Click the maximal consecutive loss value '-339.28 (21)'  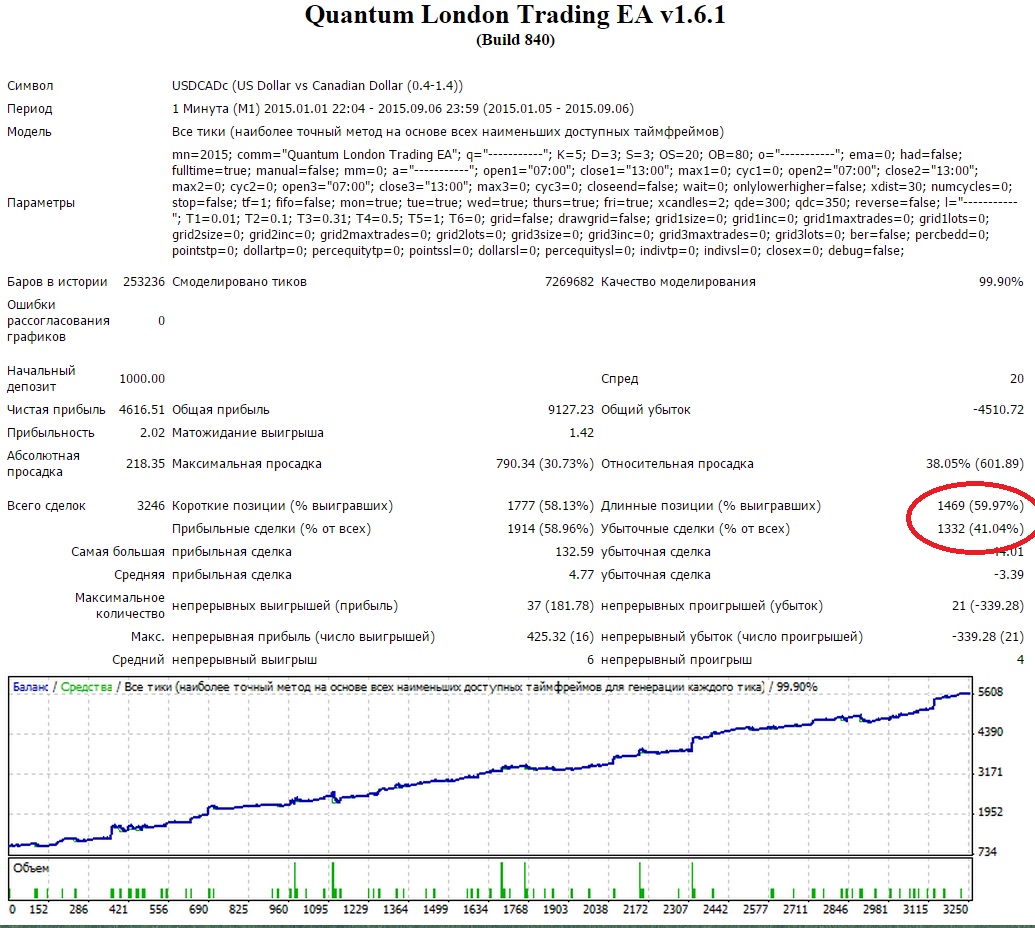988,637
